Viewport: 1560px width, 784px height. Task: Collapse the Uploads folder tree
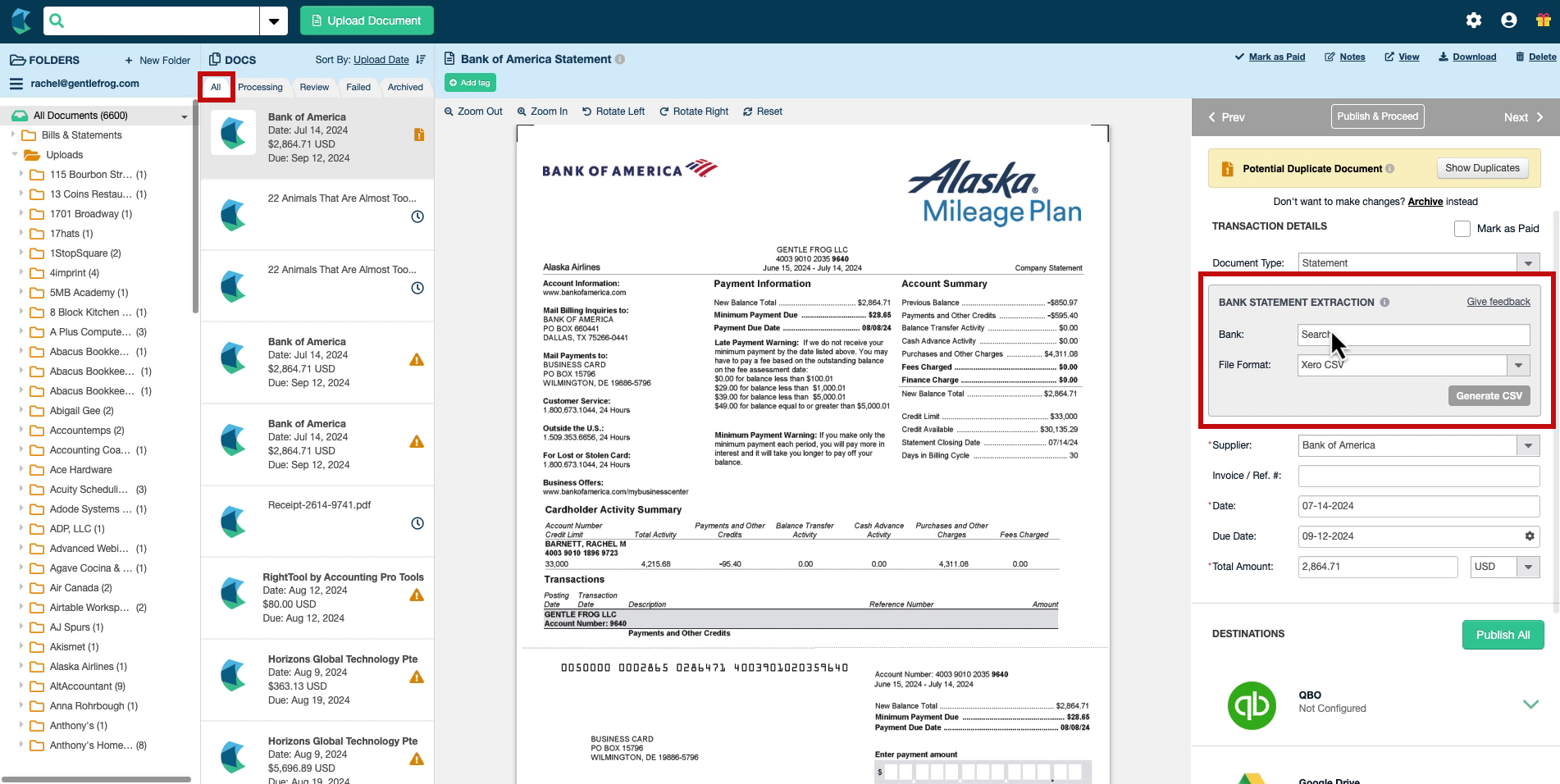coord(15,154)
